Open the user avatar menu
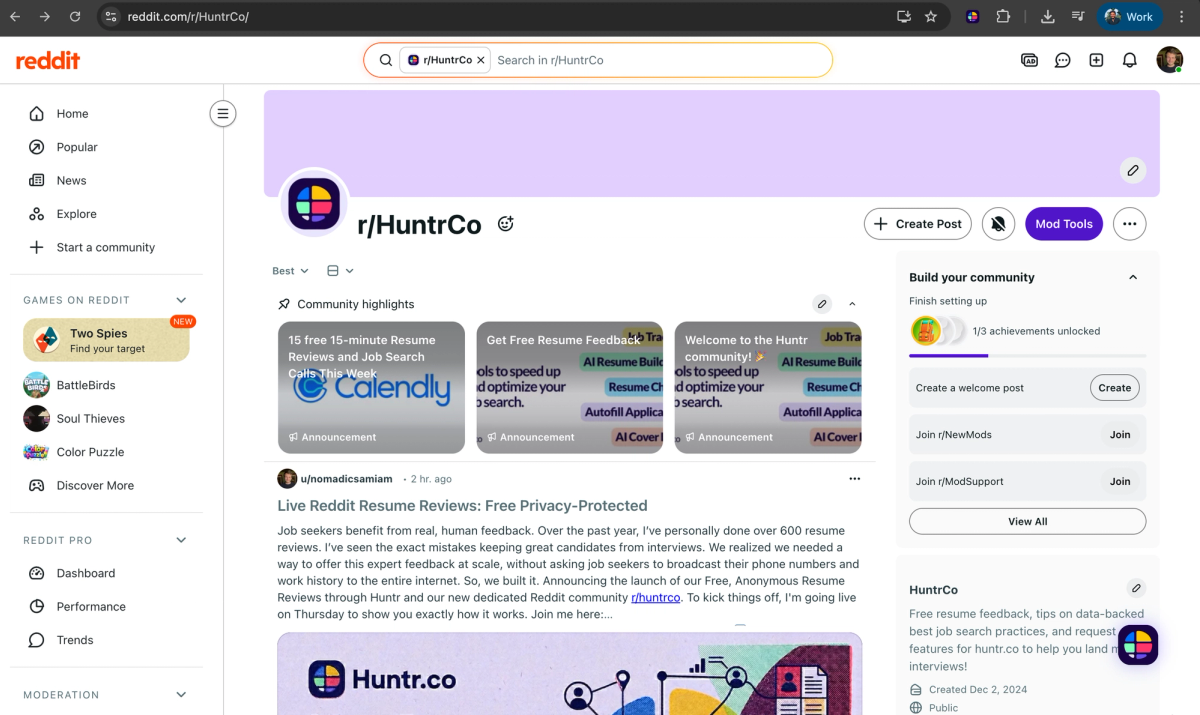 tap(1170, 60)
